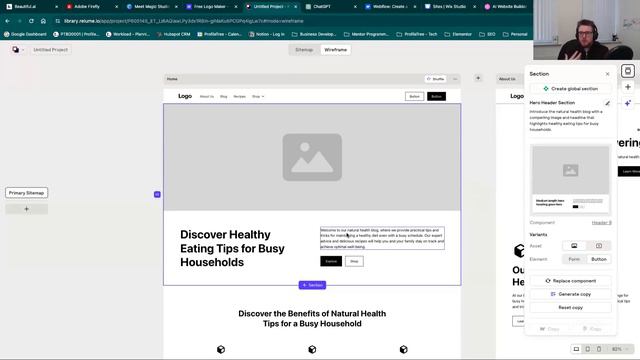Click the outlined Shop button in hero
The width and height of the screenshot is (640, 360).
tap(354, 261)
